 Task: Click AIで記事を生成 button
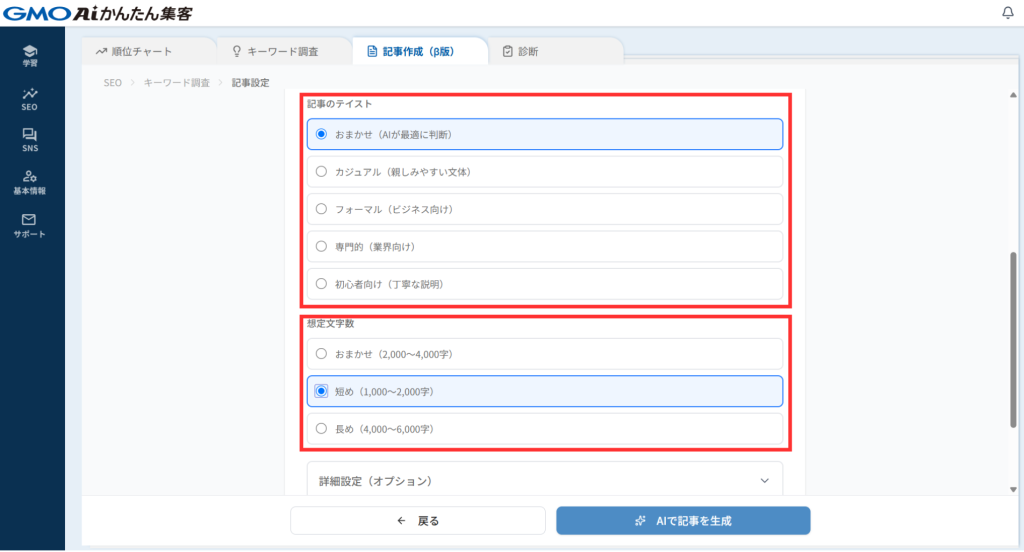coord(683,521)
